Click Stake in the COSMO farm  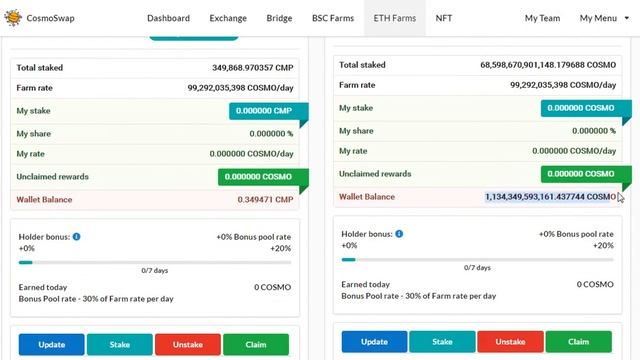pyautogui.click(x=442, y=342)
